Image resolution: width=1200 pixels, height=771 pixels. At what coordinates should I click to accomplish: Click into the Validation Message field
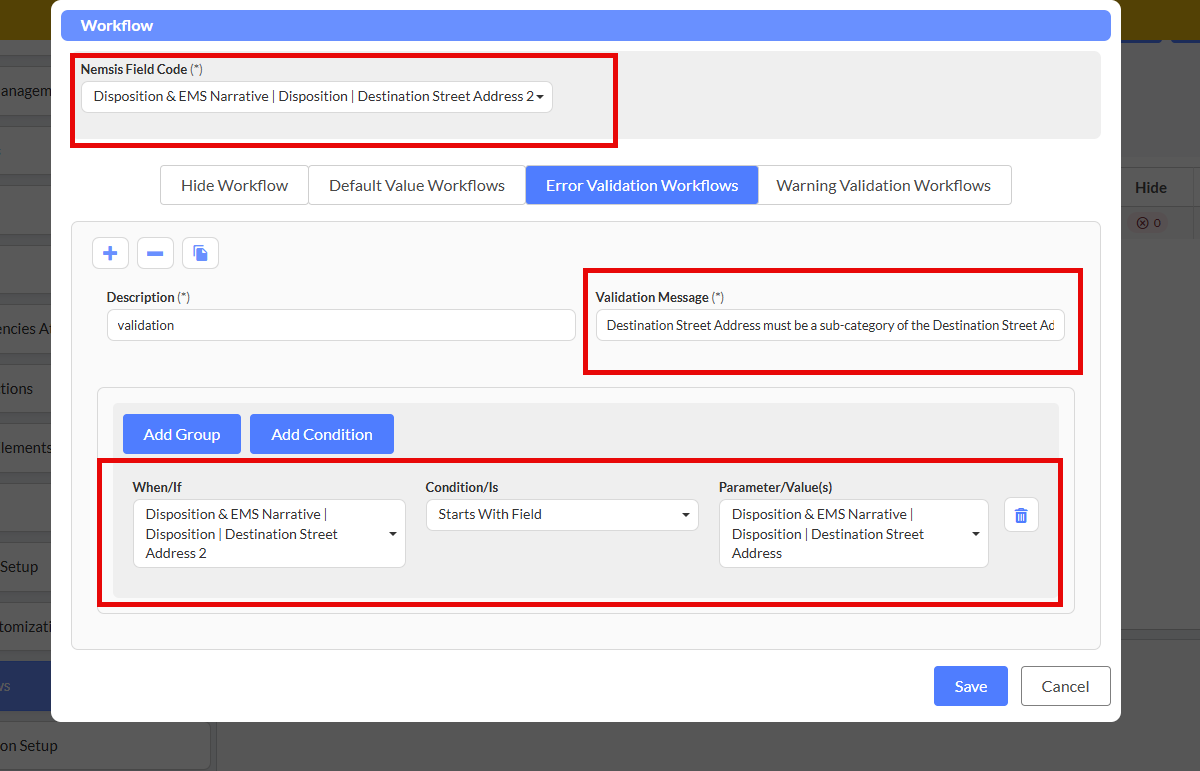830,325
